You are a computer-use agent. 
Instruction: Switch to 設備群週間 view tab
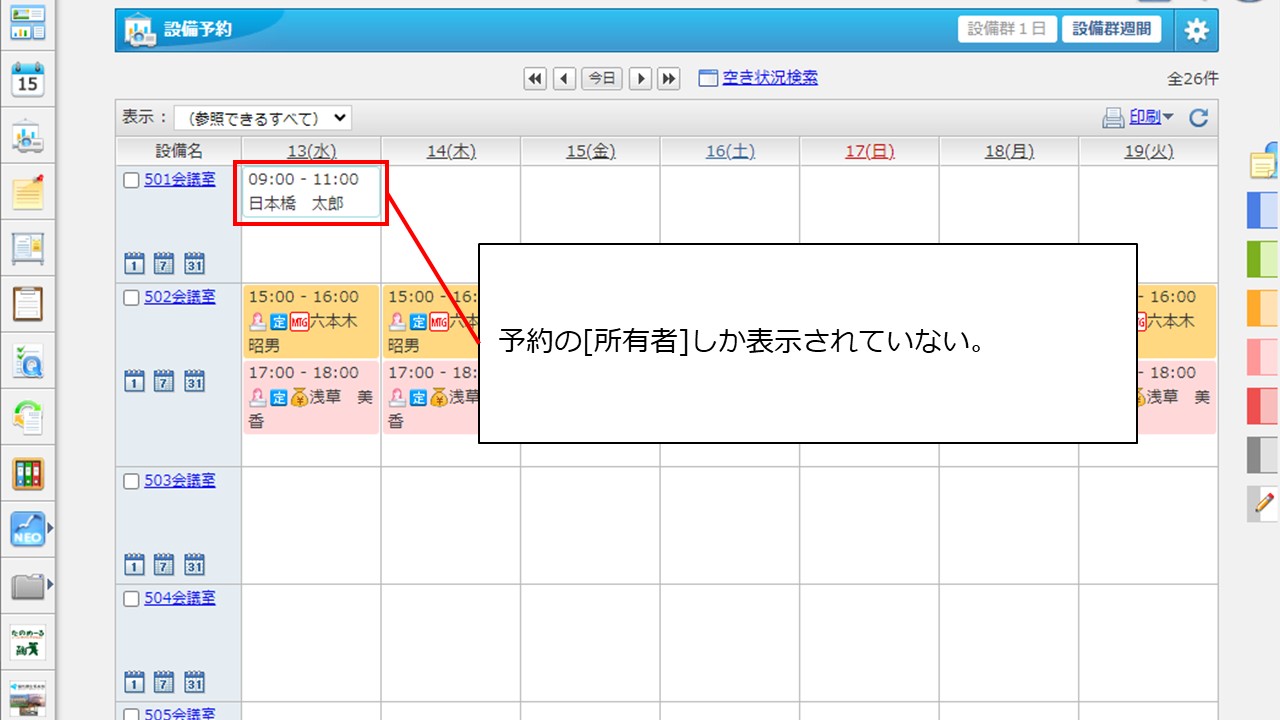[1111, 29]
